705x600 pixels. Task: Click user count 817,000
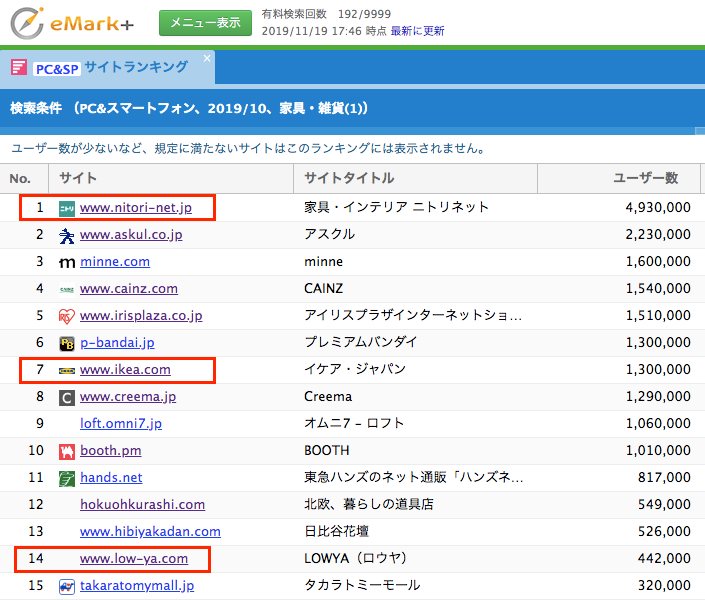click(665, 477)
